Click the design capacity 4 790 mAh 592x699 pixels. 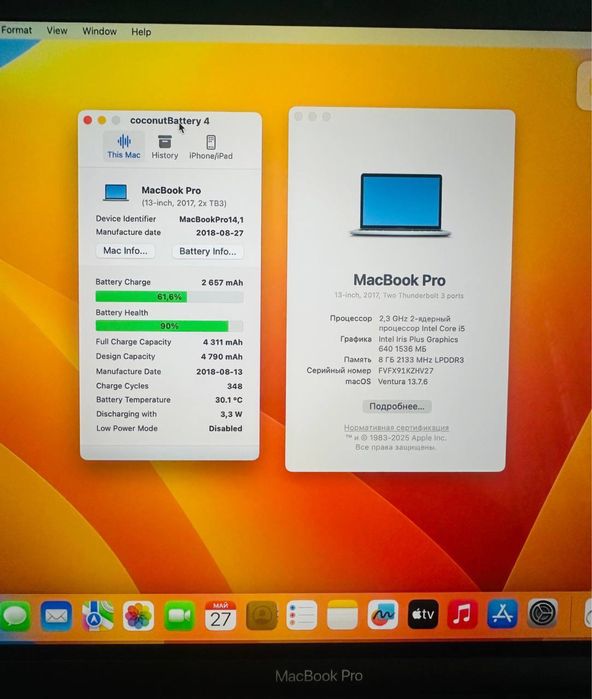click(222, 357)
